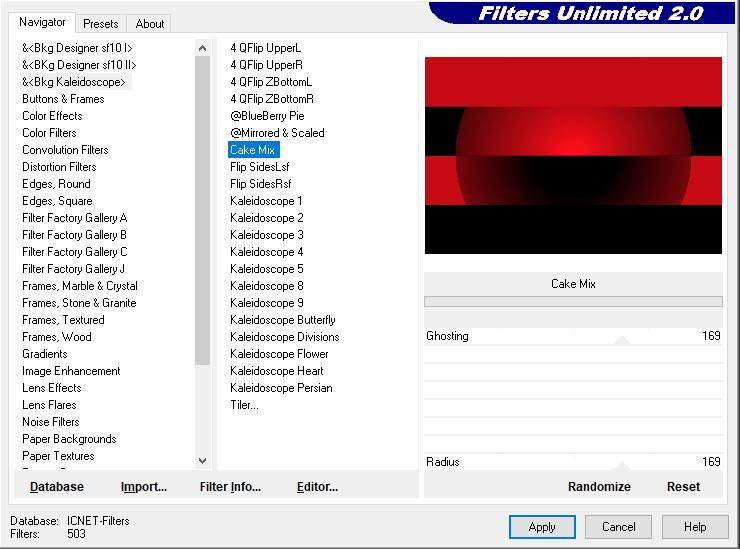This screenshot has height=549, width=740.
Task: Open the About tab
Action: click(x=150, y=24)
